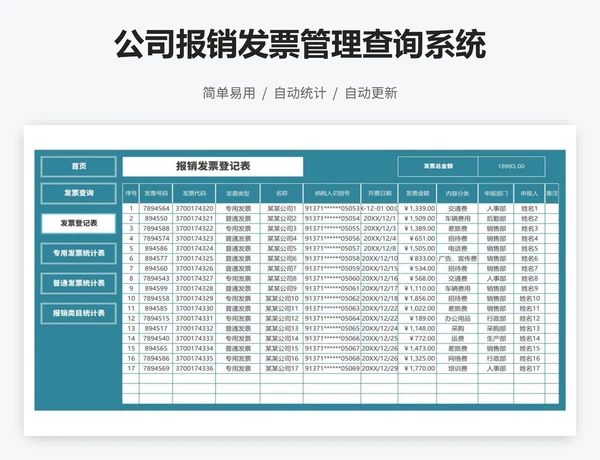This screenshot has width=600, height=460.
Task: Select 采购部 department cell
Action: [x=496, y=328]
